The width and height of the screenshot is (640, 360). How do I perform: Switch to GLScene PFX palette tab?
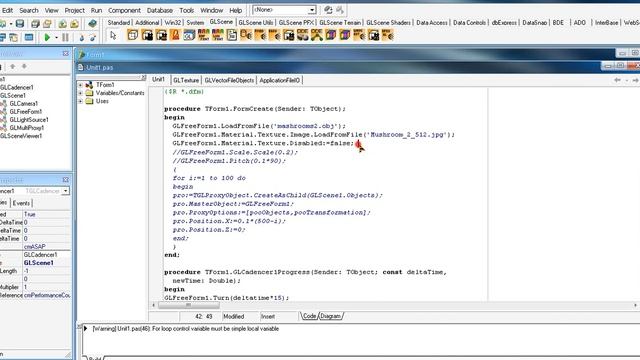tap(296, 22)
